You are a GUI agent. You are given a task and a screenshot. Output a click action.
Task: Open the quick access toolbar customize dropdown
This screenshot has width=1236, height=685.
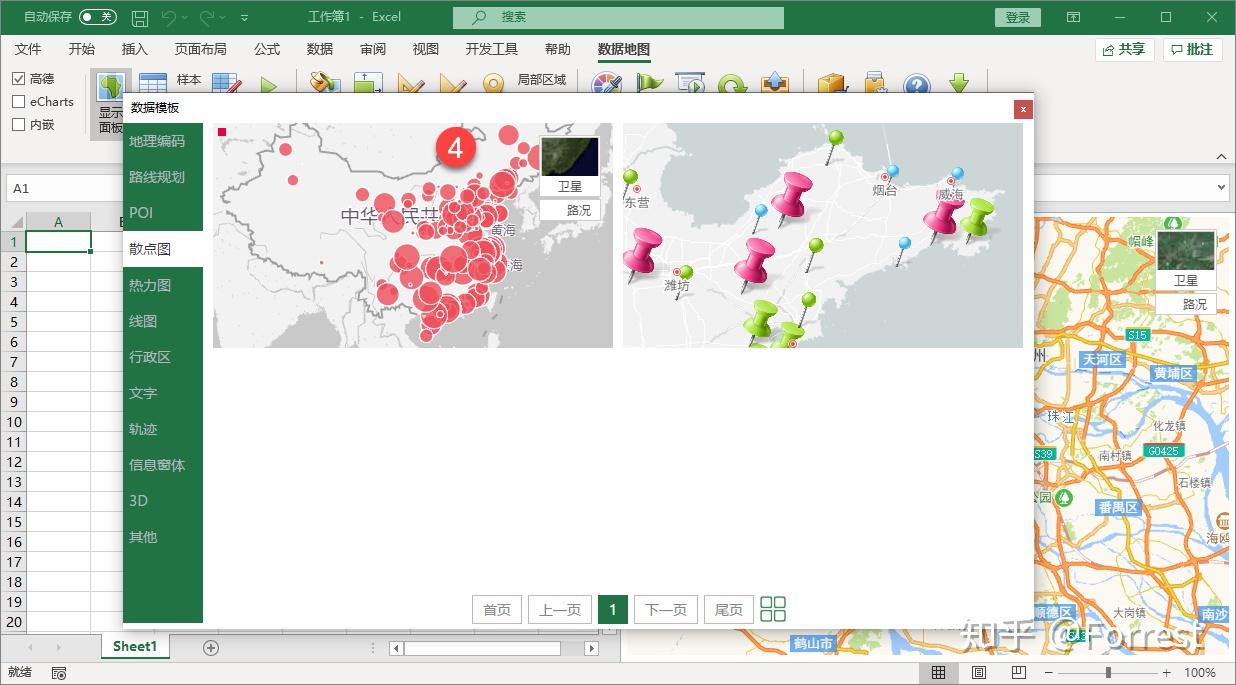point(243,17)
